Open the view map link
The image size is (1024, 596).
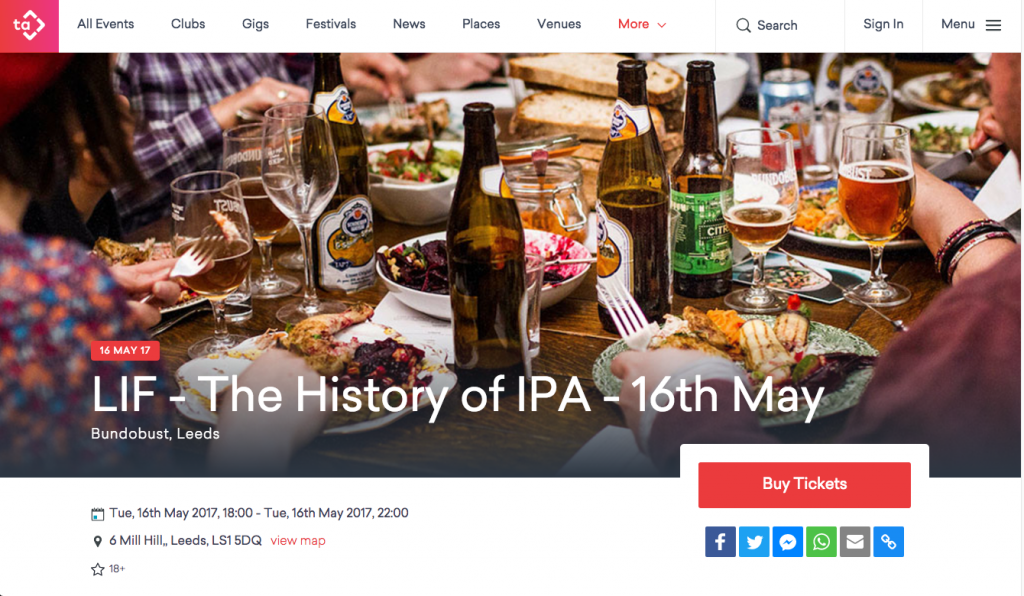click(298, 541)
